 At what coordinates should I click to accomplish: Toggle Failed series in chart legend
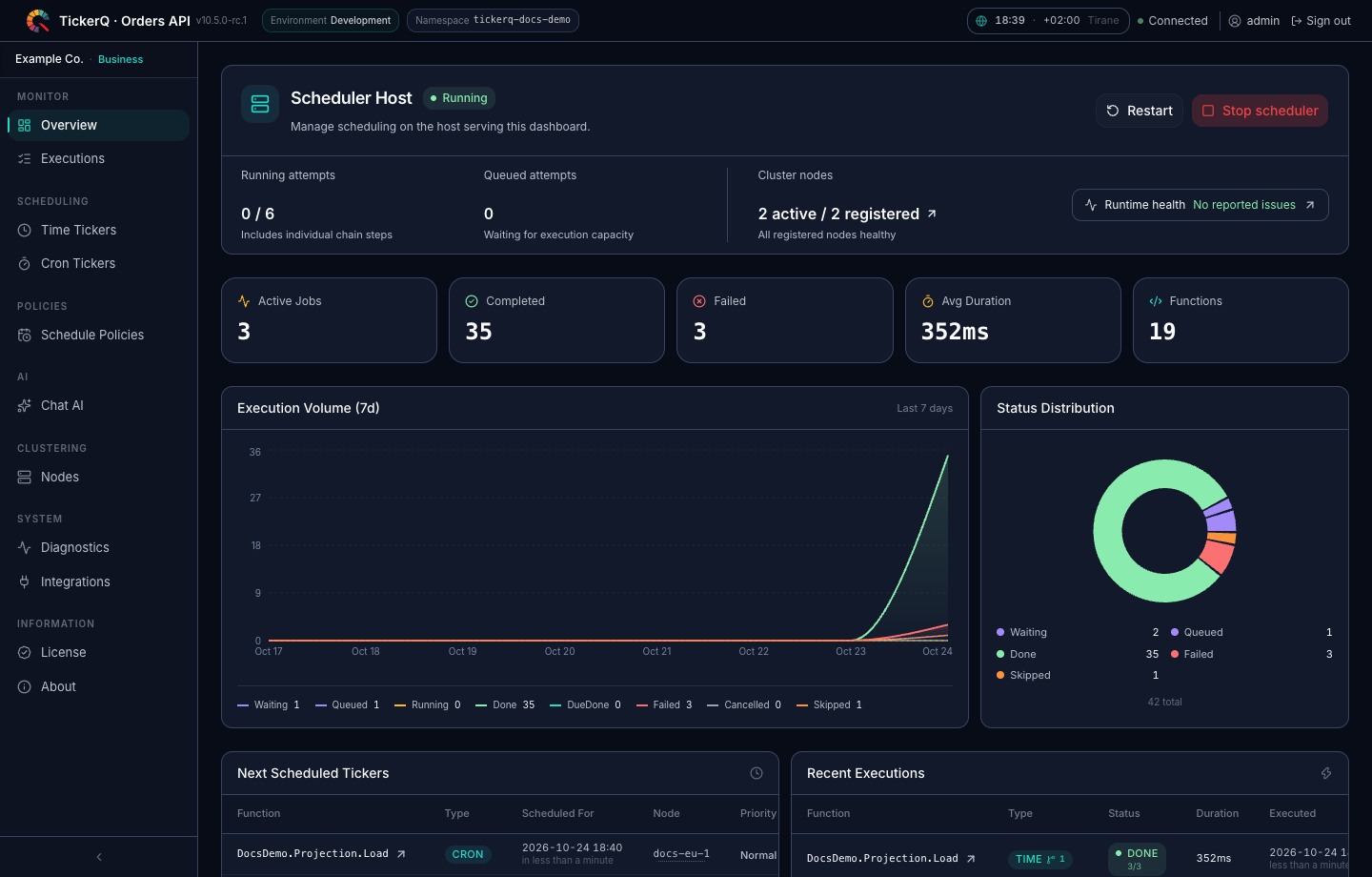664,705
